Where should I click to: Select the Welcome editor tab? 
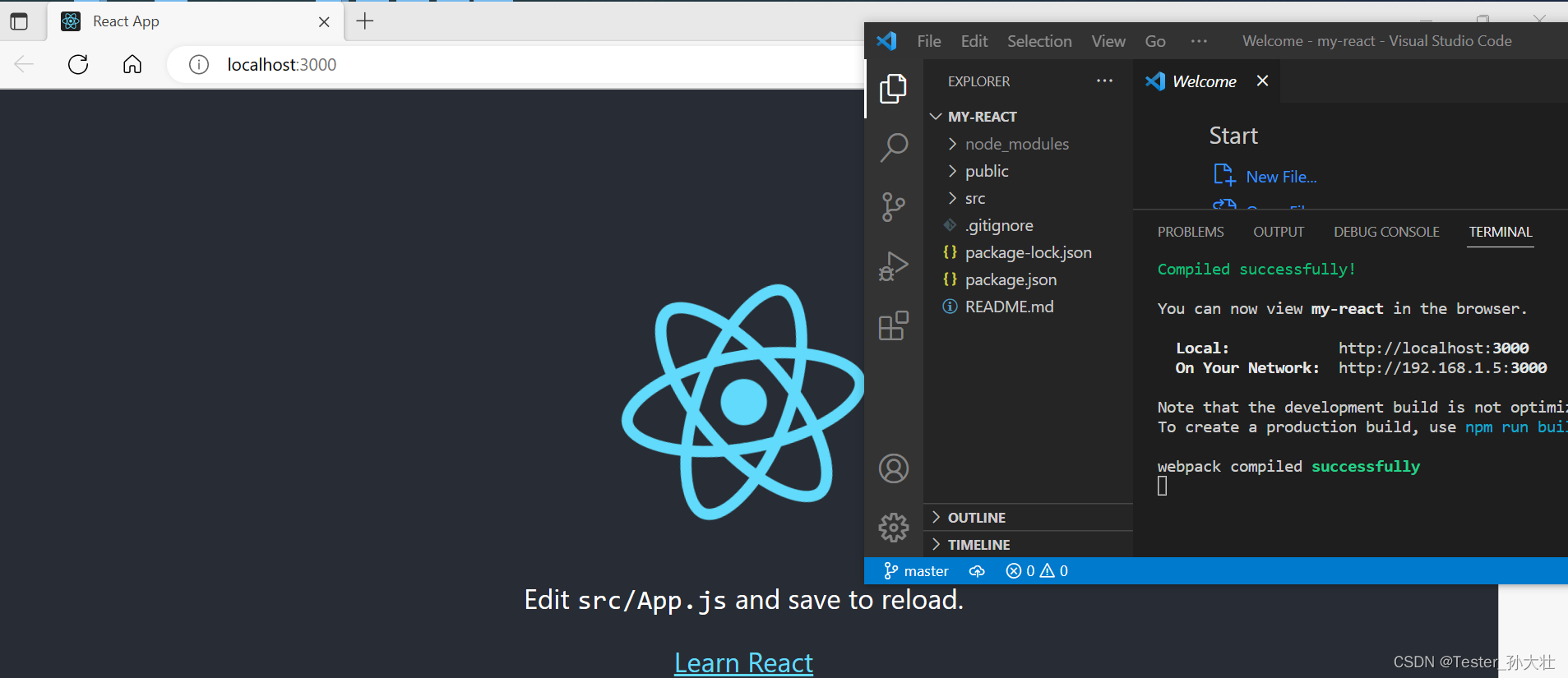tap(1205, 81)
